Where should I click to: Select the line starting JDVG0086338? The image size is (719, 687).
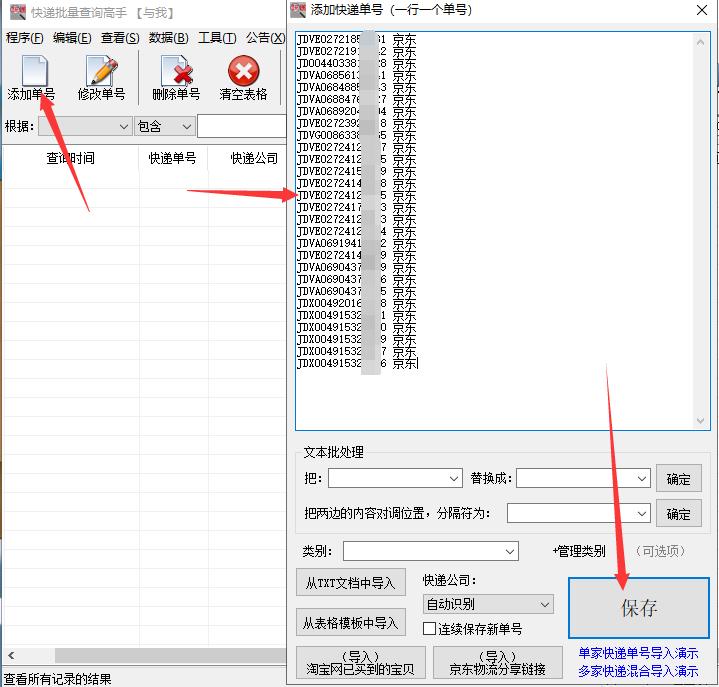356,135
